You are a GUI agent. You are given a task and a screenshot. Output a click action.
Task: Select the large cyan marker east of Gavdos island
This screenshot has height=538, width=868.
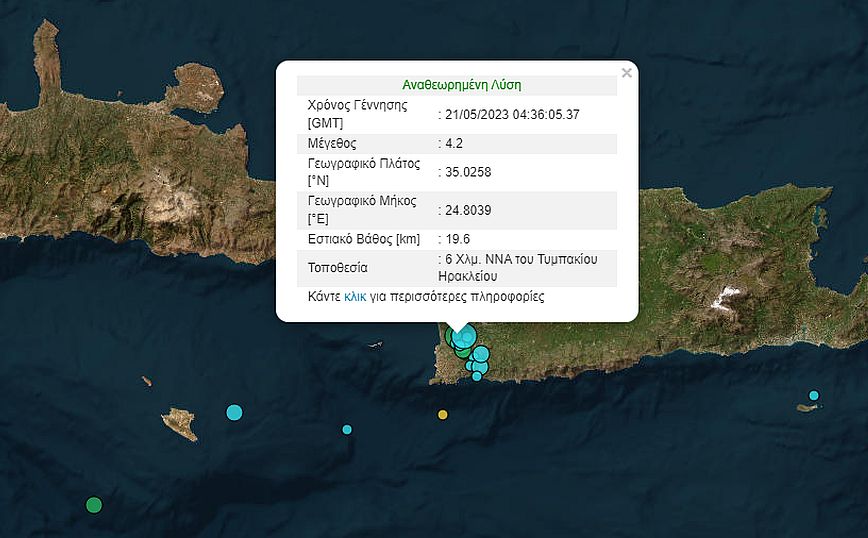(x=234, y=412)
